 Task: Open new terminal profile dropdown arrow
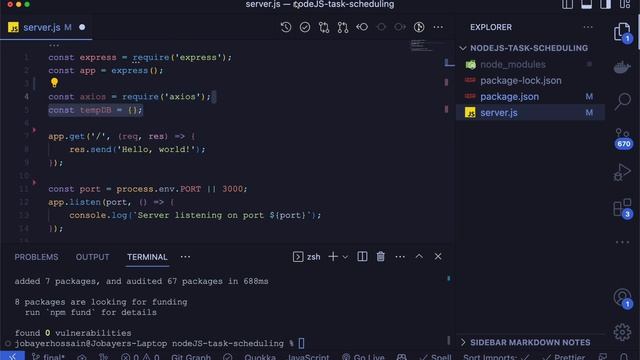point(345,257)
